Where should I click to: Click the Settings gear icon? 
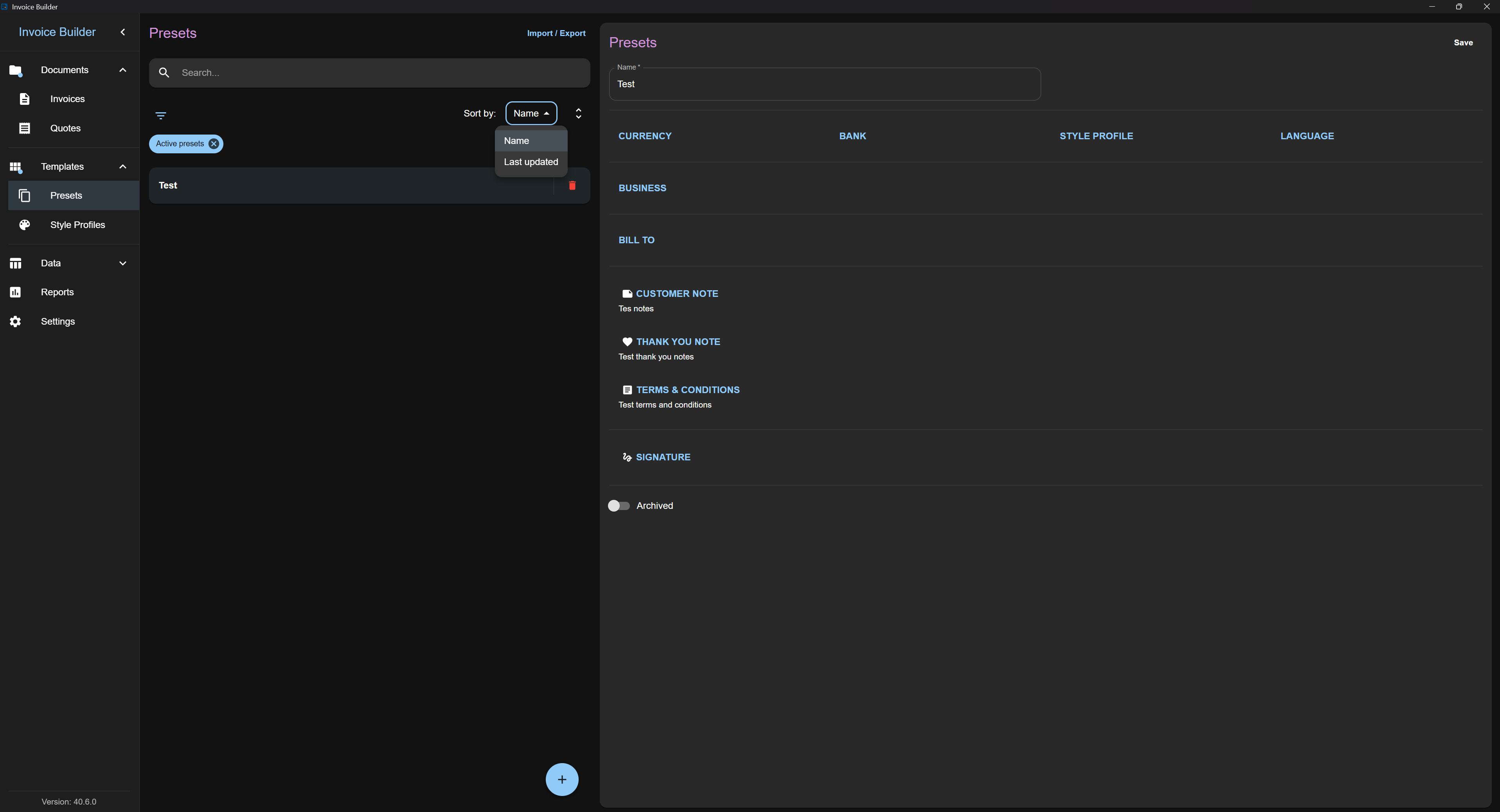coord(15,321)
